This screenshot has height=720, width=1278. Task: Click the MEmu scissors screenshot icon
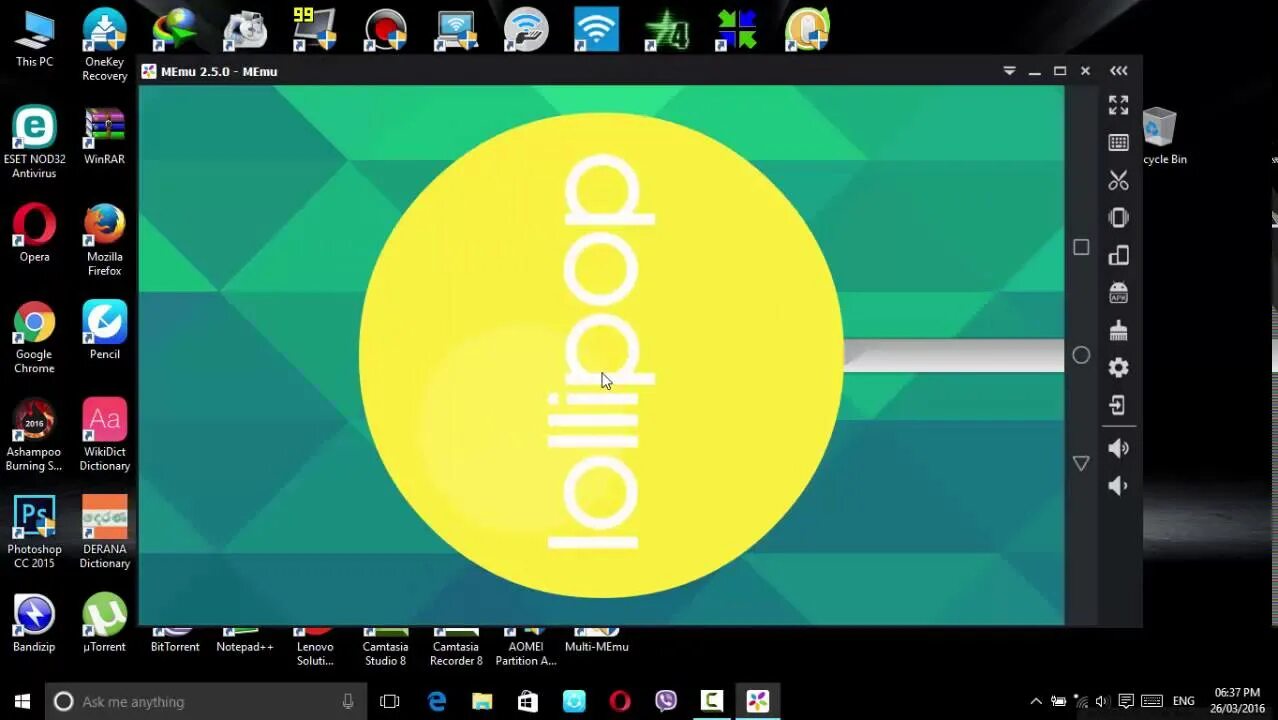coord(1118,180)
